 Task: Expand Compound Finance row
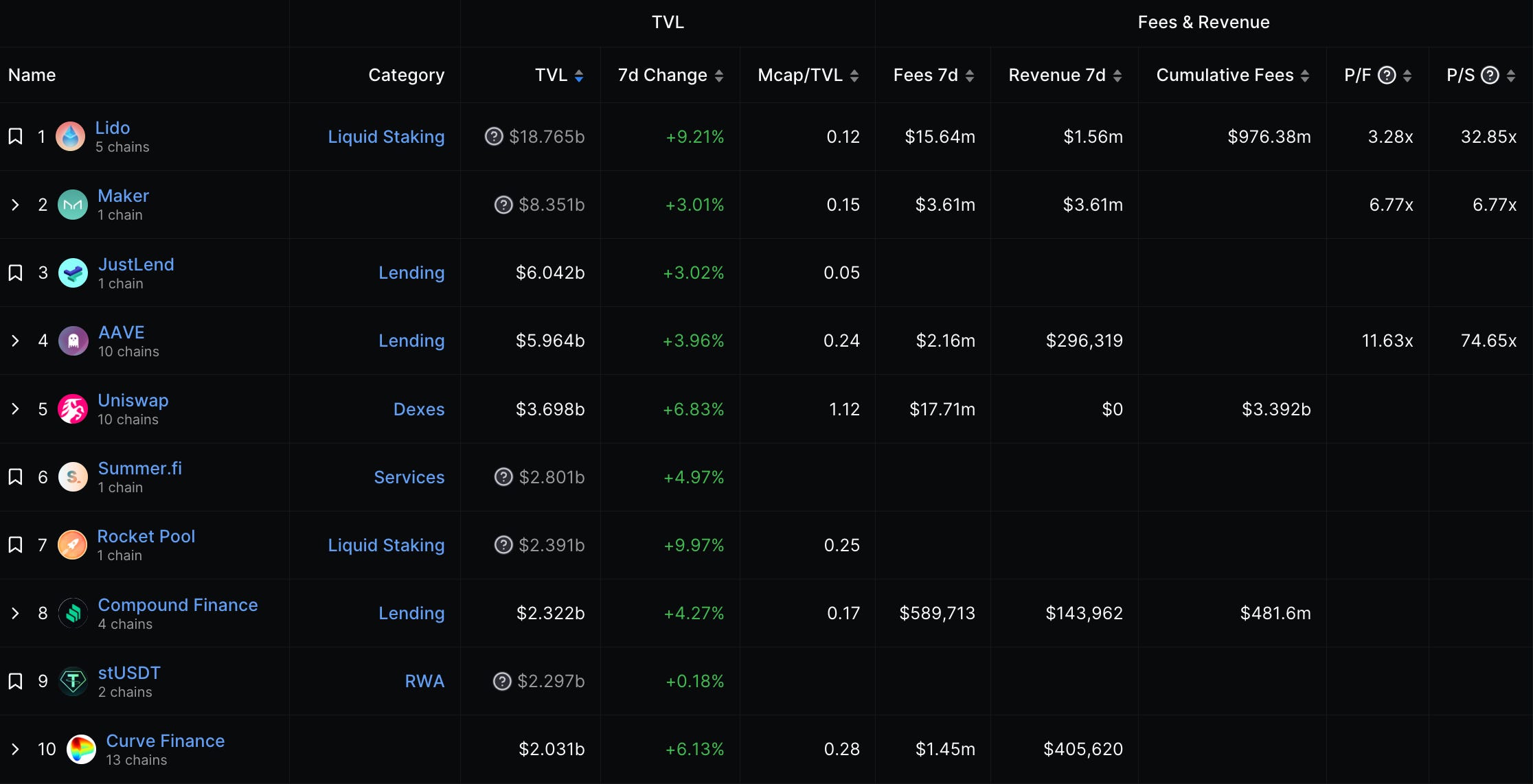coord(15,613)
